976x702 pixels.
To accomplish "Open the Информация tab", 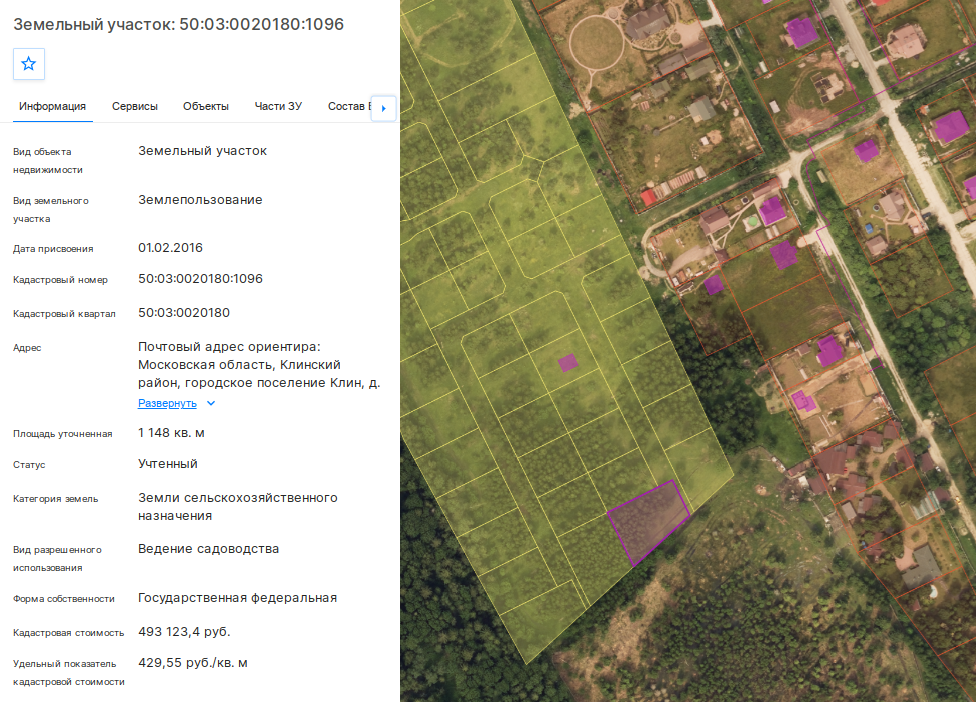I will click(x=52, y=106).
